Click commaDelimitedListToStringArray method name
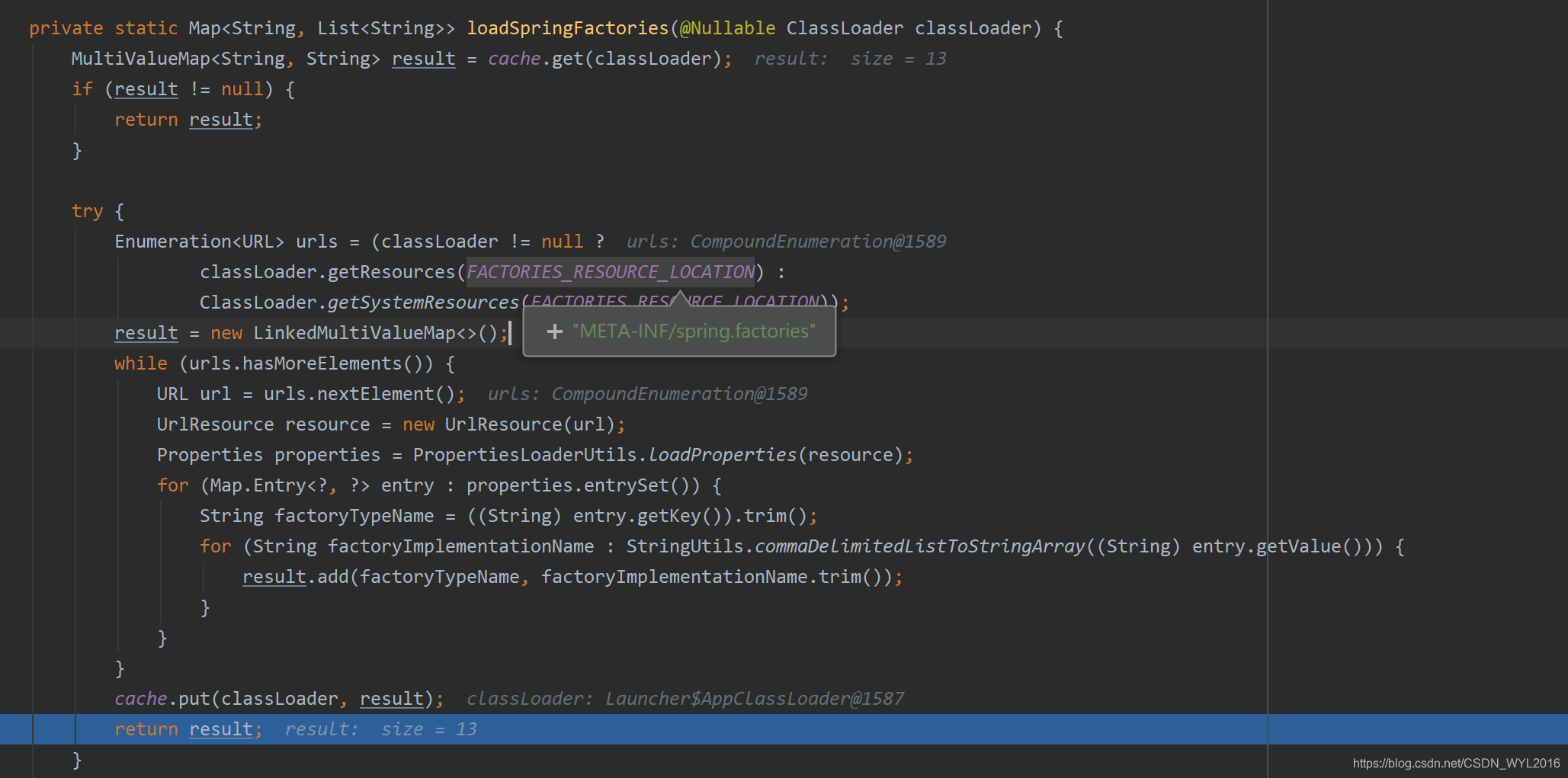 pos(919,546)
